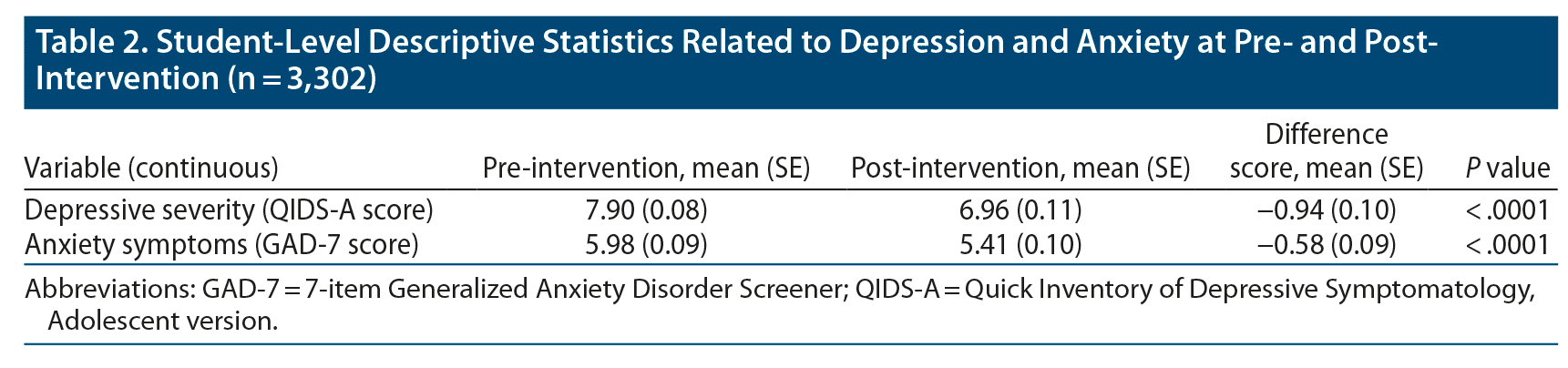
Task: Click the P value in Anxiety symptoms row
Action: point(1507,245)
